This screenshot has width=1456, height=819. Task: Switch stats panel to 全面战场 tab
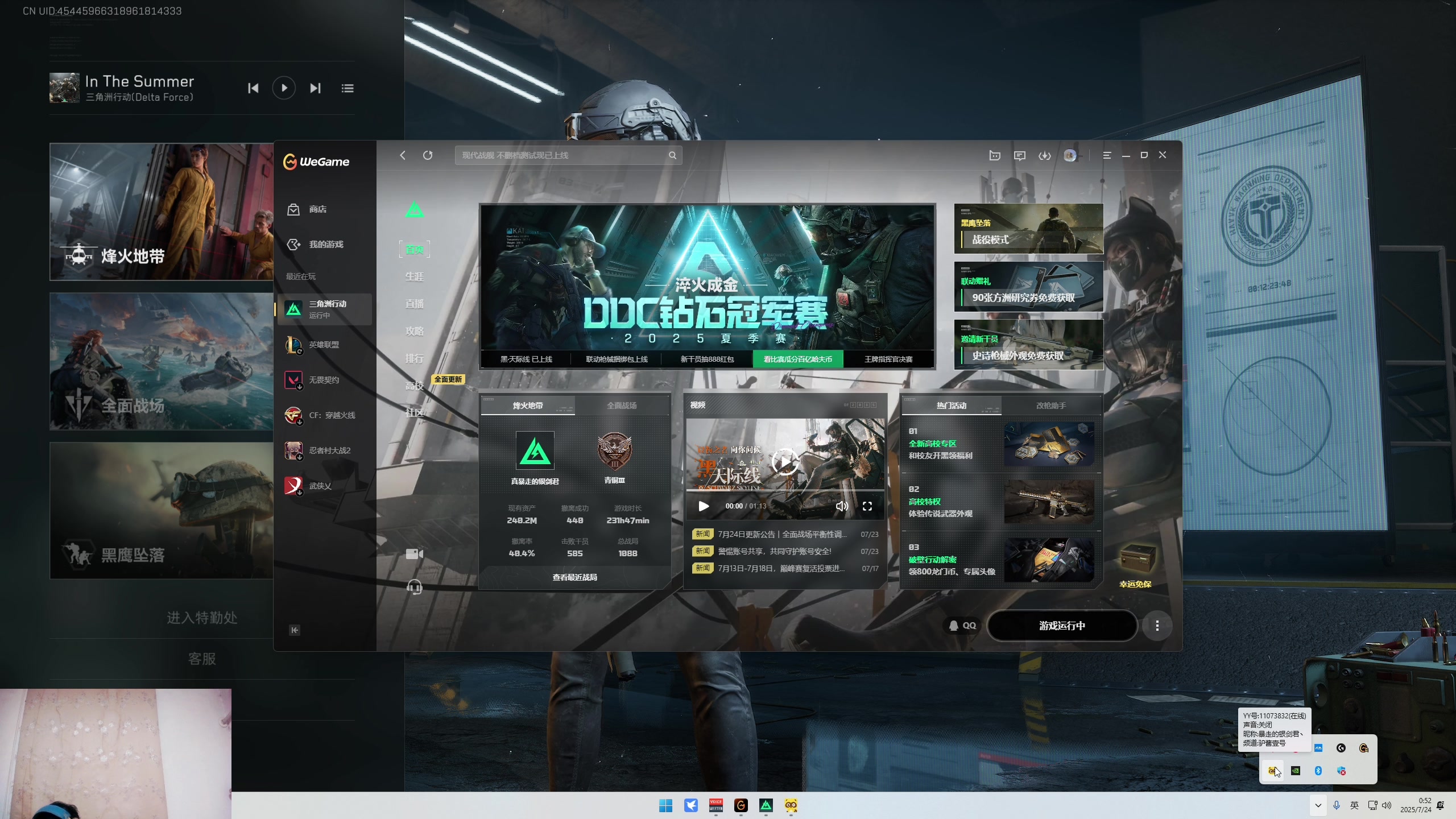622,406
